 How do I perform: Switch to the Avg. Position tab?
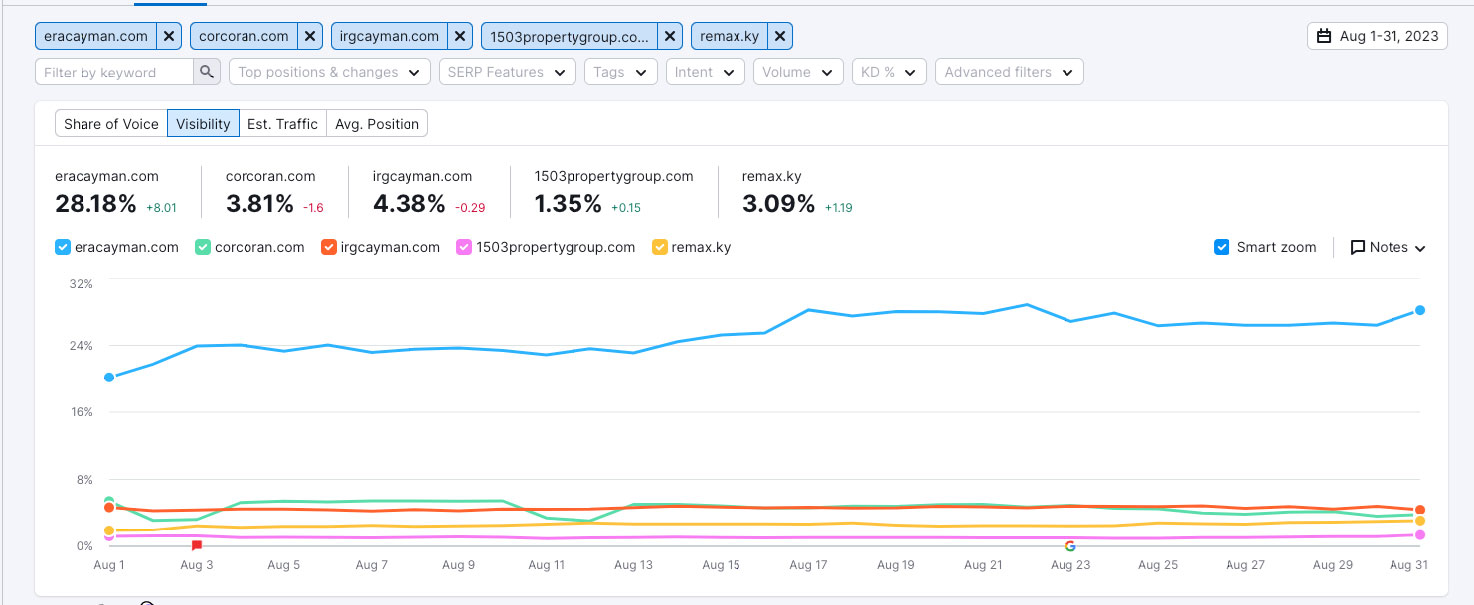[x=377, y=124]
